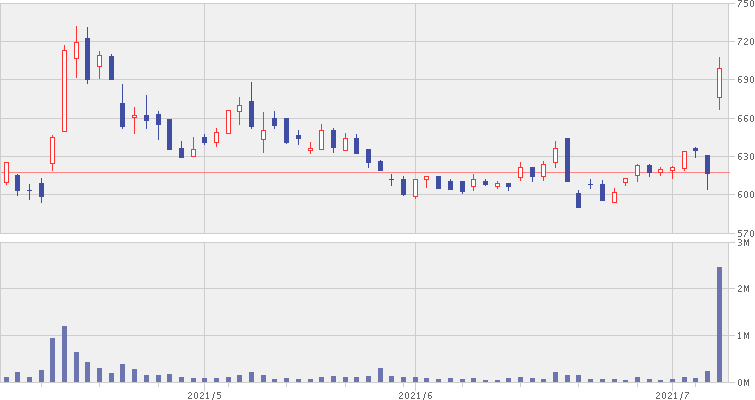Click the 630 price axis label
755x400 pixels.
[x=742, y=156]
